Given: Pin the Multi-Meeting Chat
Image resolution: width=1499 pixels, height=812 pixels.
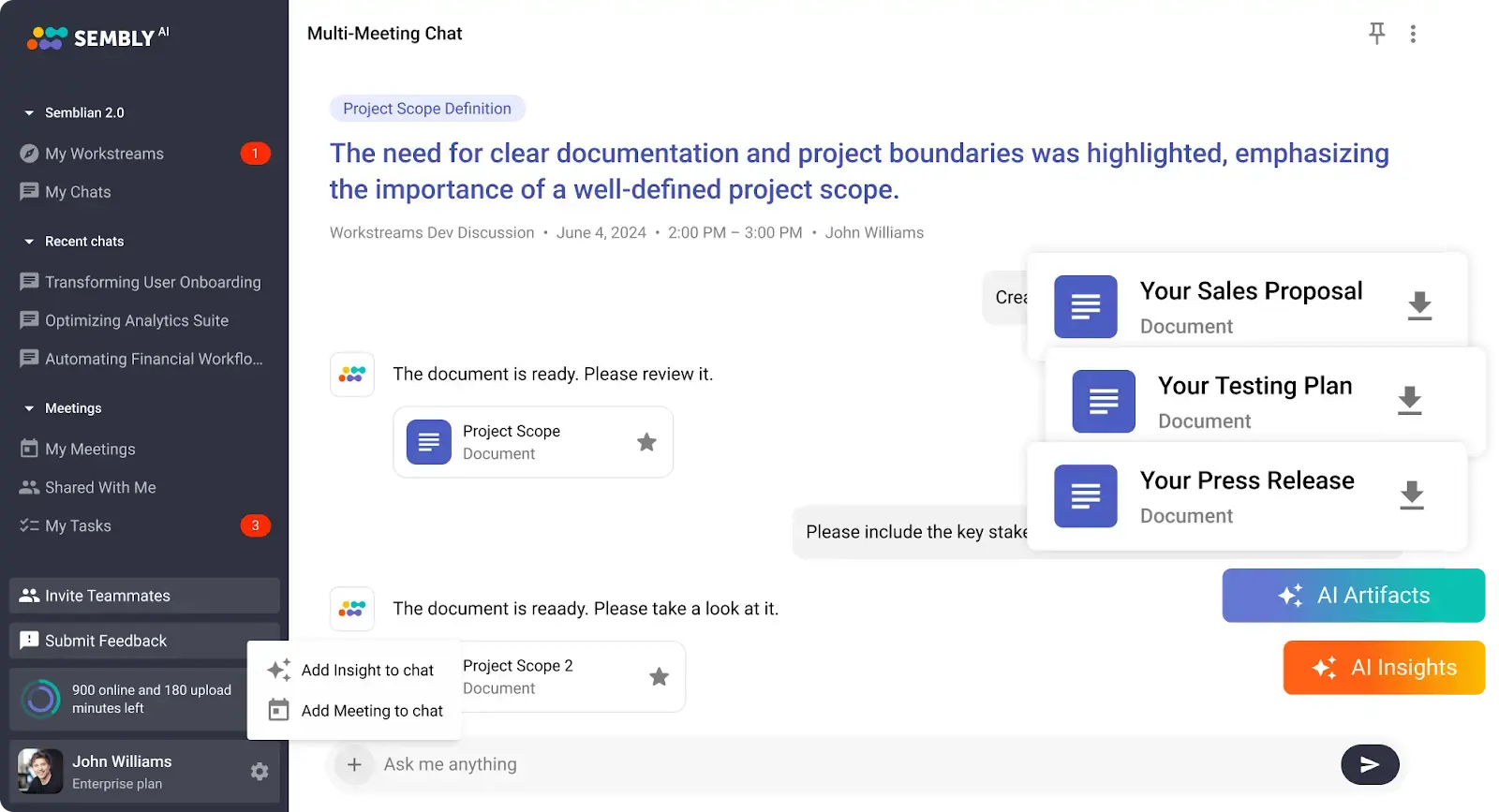Looking at the screenshot, I should pos(1376,34).
